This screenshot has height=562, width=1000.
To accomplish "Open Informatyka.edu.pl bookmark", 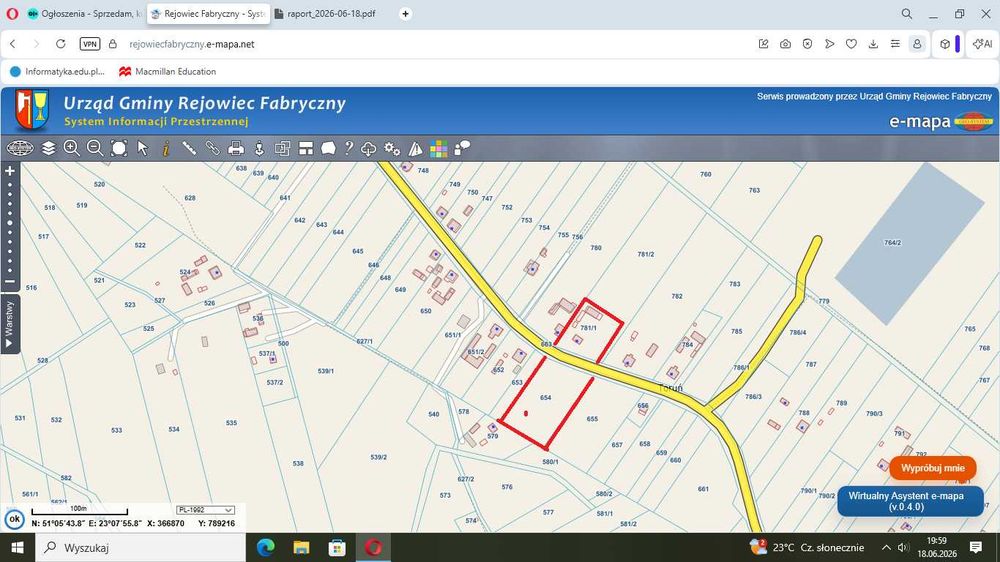I will pos(57,71).
